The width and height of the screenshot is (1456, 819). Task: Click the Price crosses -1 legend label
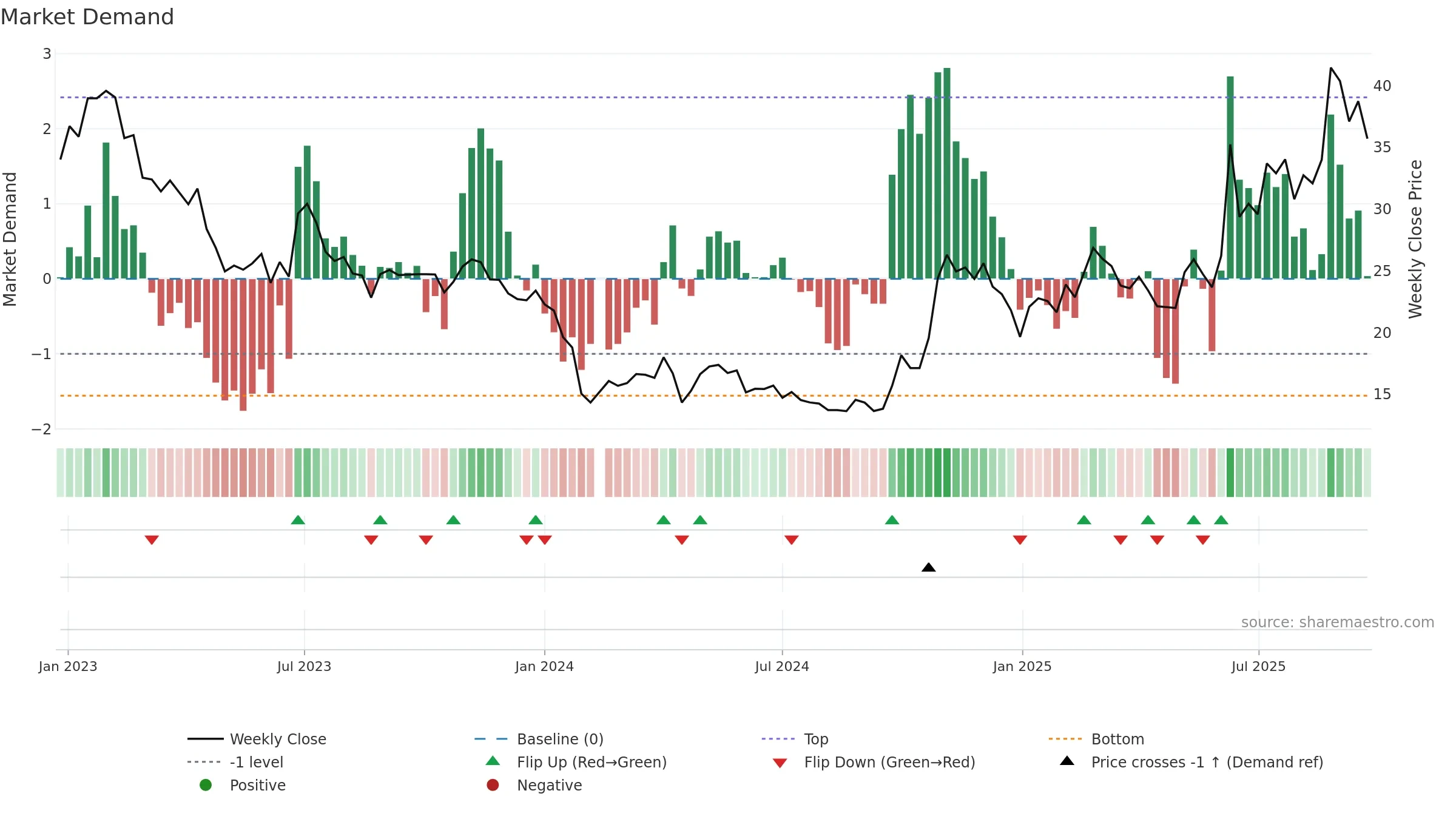(1207, 762)
